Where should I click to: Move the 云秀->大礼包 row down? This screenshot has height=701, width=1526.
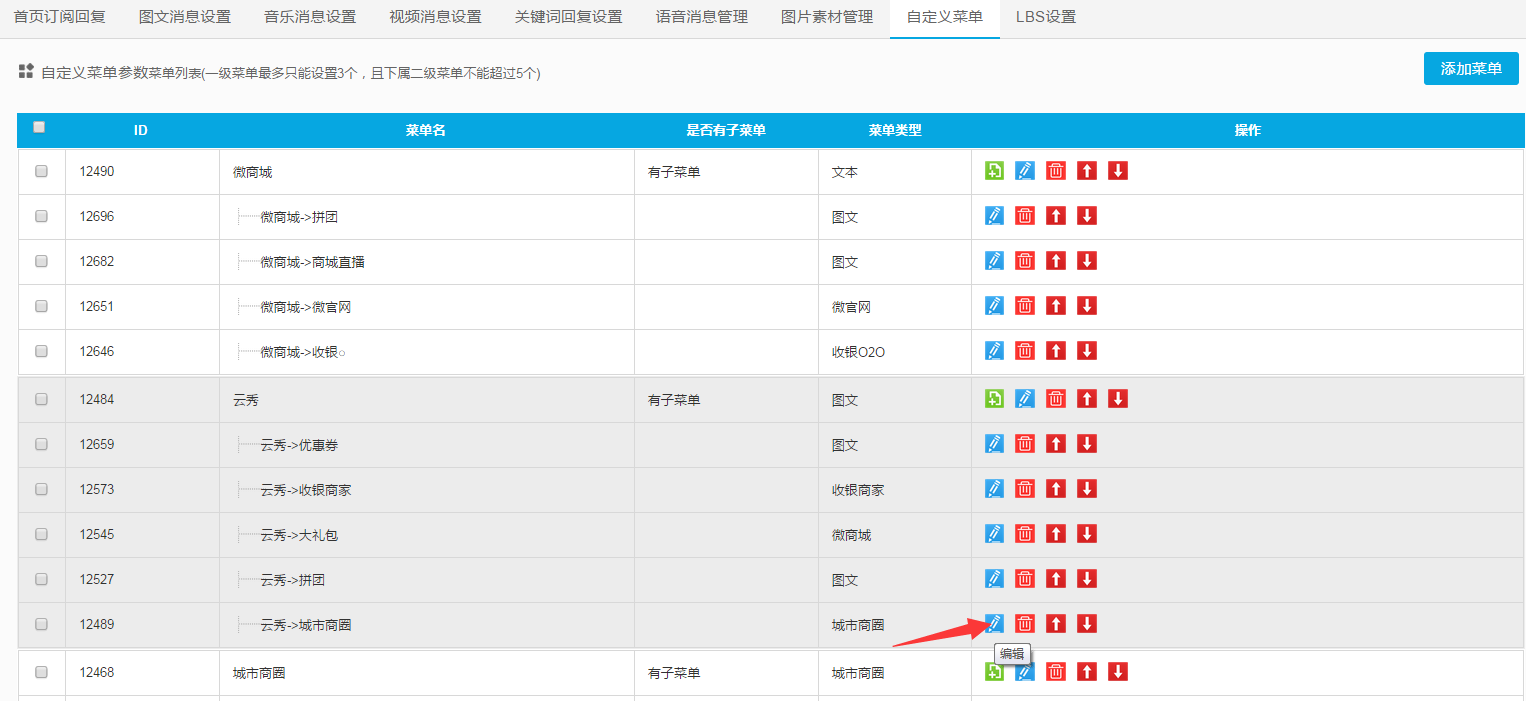point(1087,534)
